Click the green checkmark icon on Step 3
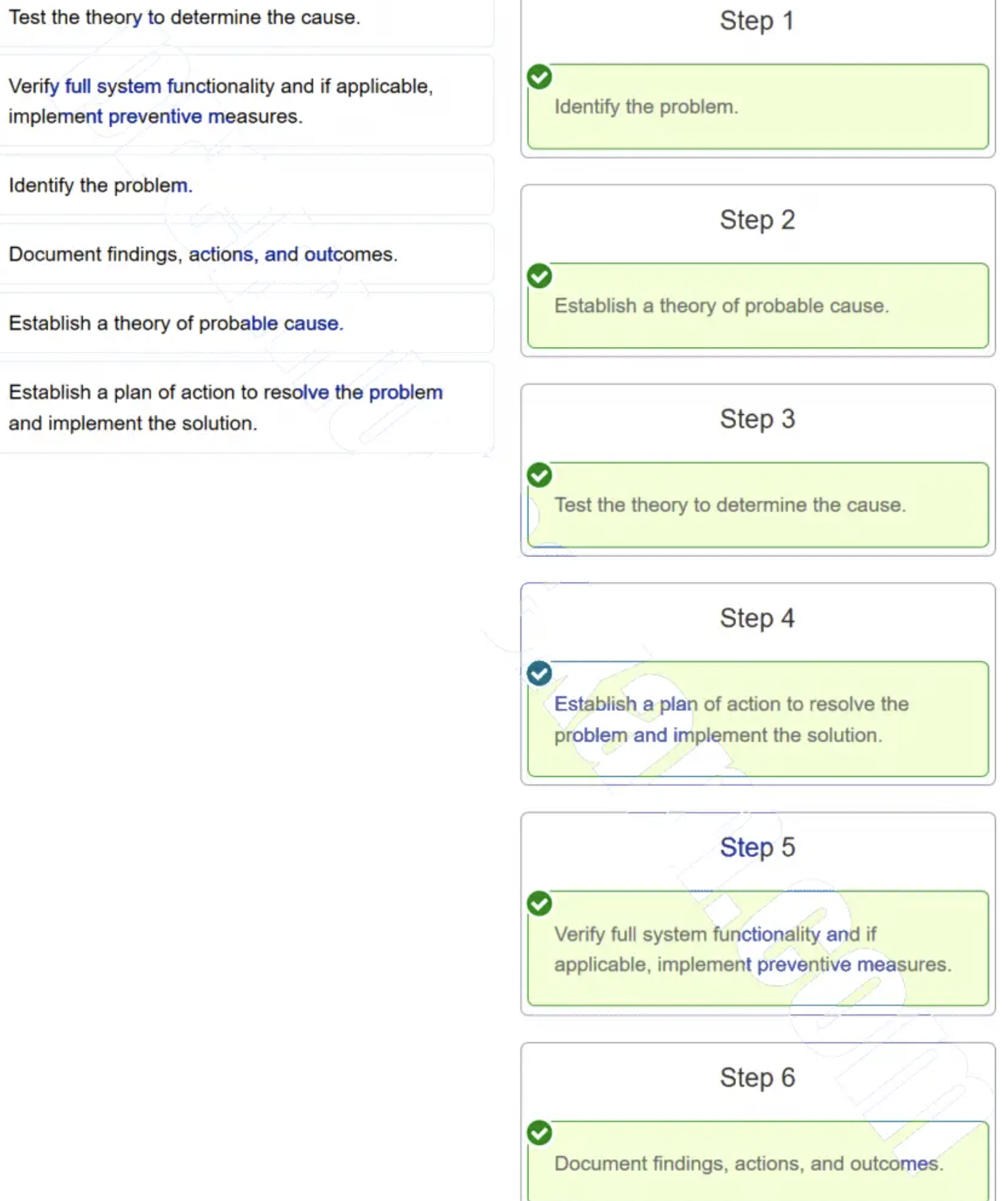The height and width of the screenshot is (1201, 1008). (539, 475)
